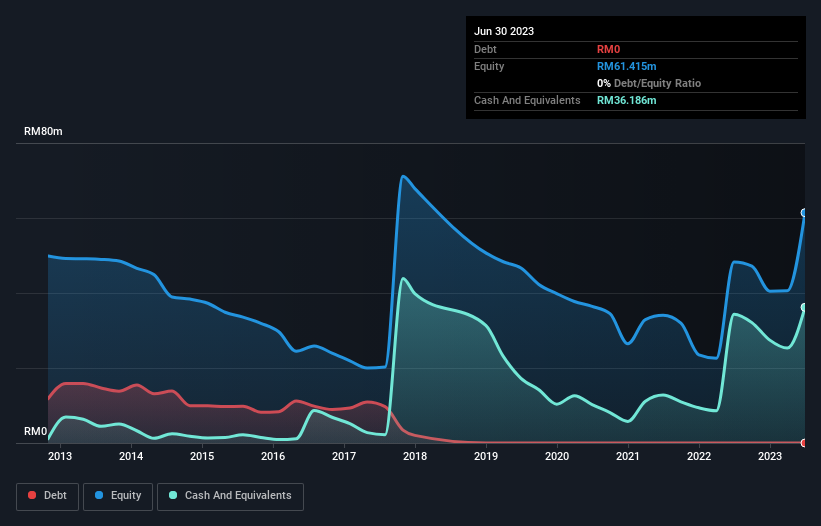Click the Cash And Equivalents tooltip row label

[x=527, y=100]
